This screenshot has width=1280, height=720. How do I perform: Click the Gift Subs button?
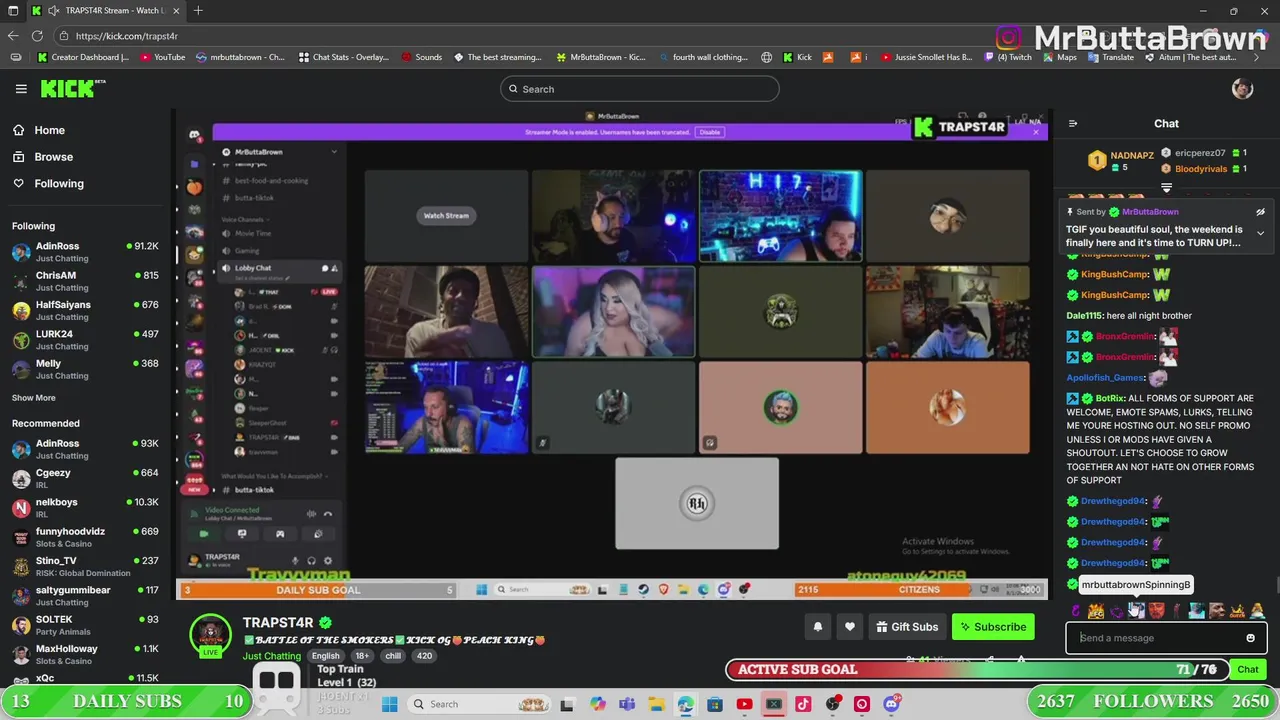pos(907,627)
